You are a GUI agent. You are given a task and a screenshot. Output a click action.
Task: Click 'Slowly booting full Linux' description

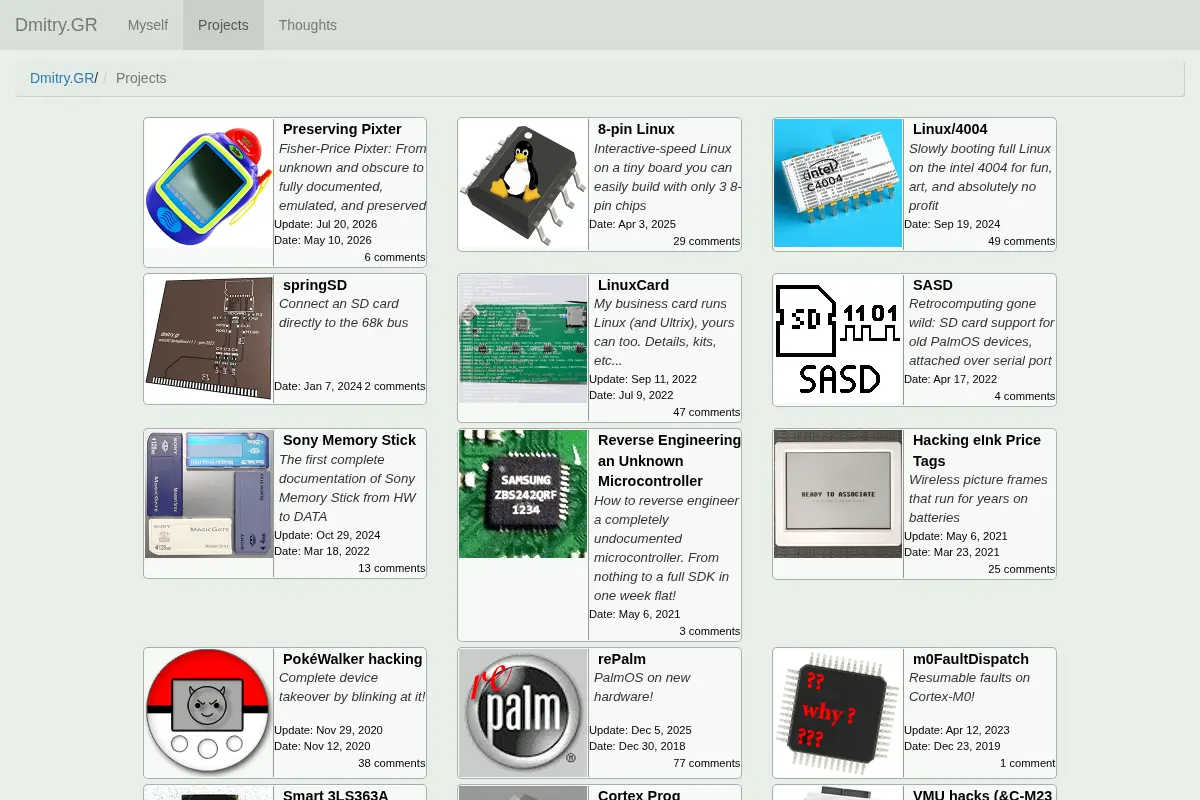[x=980, y=177]
